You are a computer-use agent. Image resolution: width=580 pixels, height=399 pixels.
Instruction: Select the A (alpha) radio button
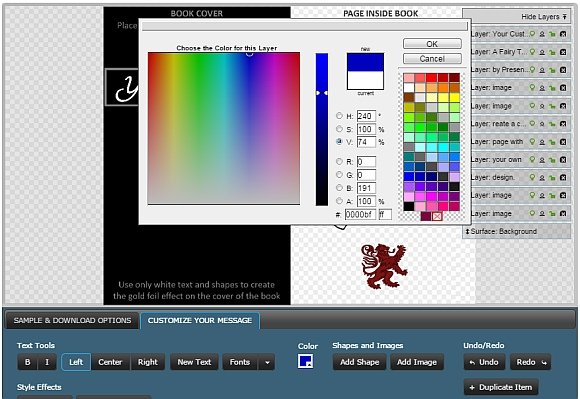pyautogui.click(x=339, y=201)
